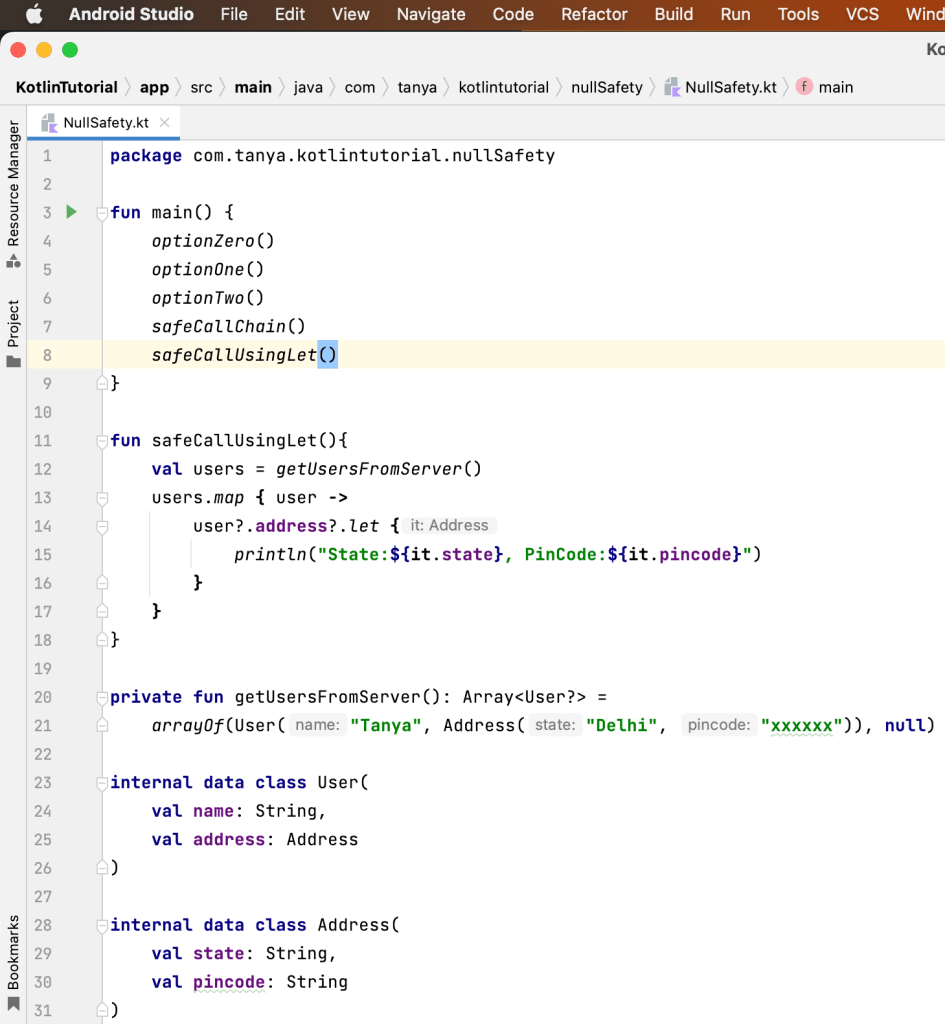
Task: Fold the let block at line 14
Action: (101, 526)
